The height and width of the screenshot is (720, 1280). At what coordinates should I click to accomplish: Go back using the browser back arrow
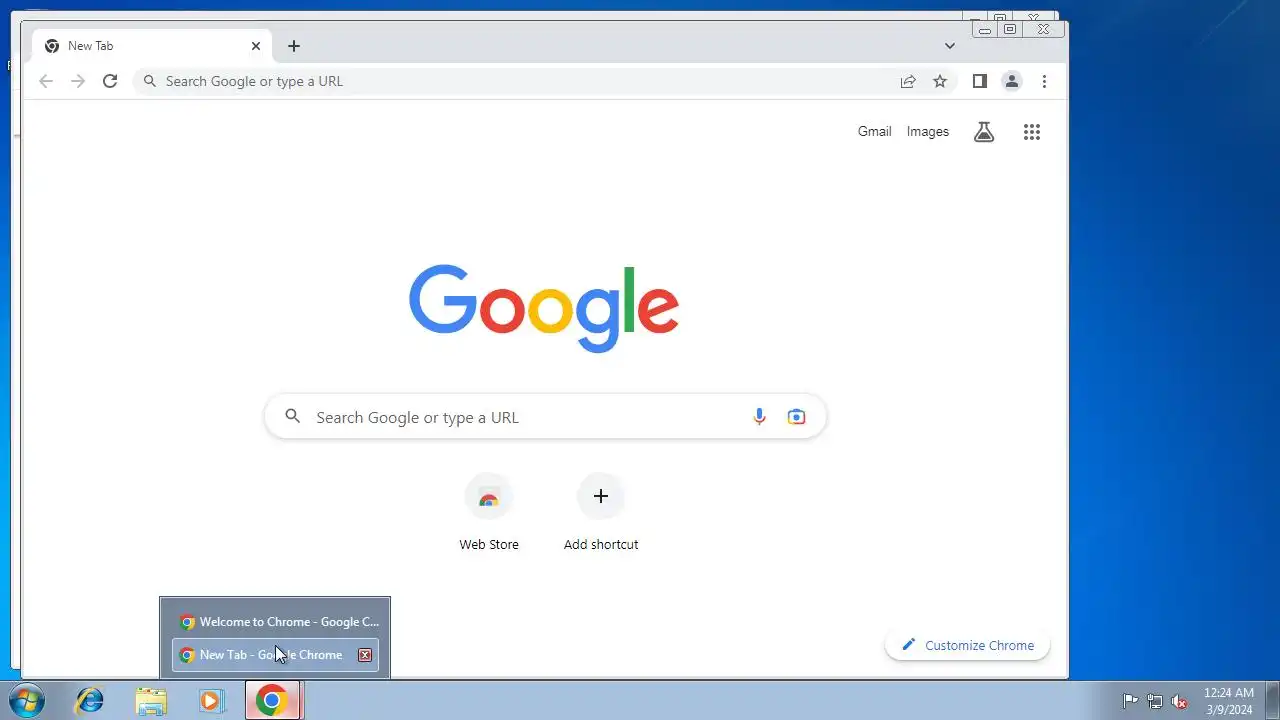(46, 81)
